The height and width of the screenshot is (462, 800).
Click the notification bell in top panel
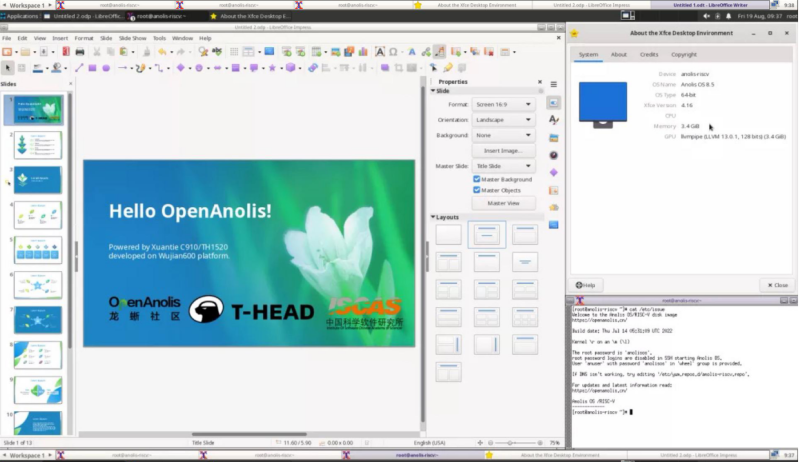pyautogui.click(x=728, y=16)
